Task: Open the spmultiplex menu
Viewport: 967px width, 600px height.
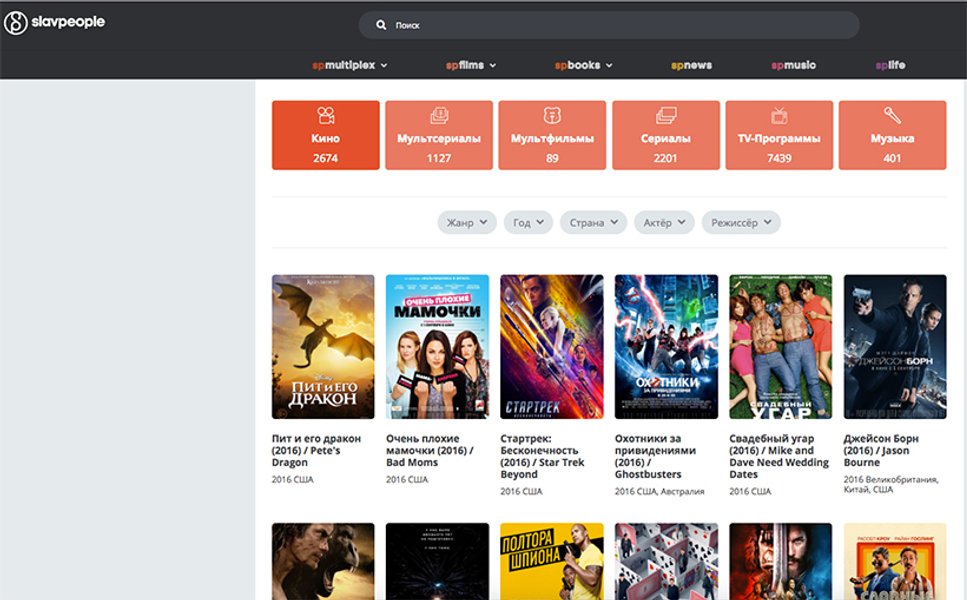Action: (349, 65)
